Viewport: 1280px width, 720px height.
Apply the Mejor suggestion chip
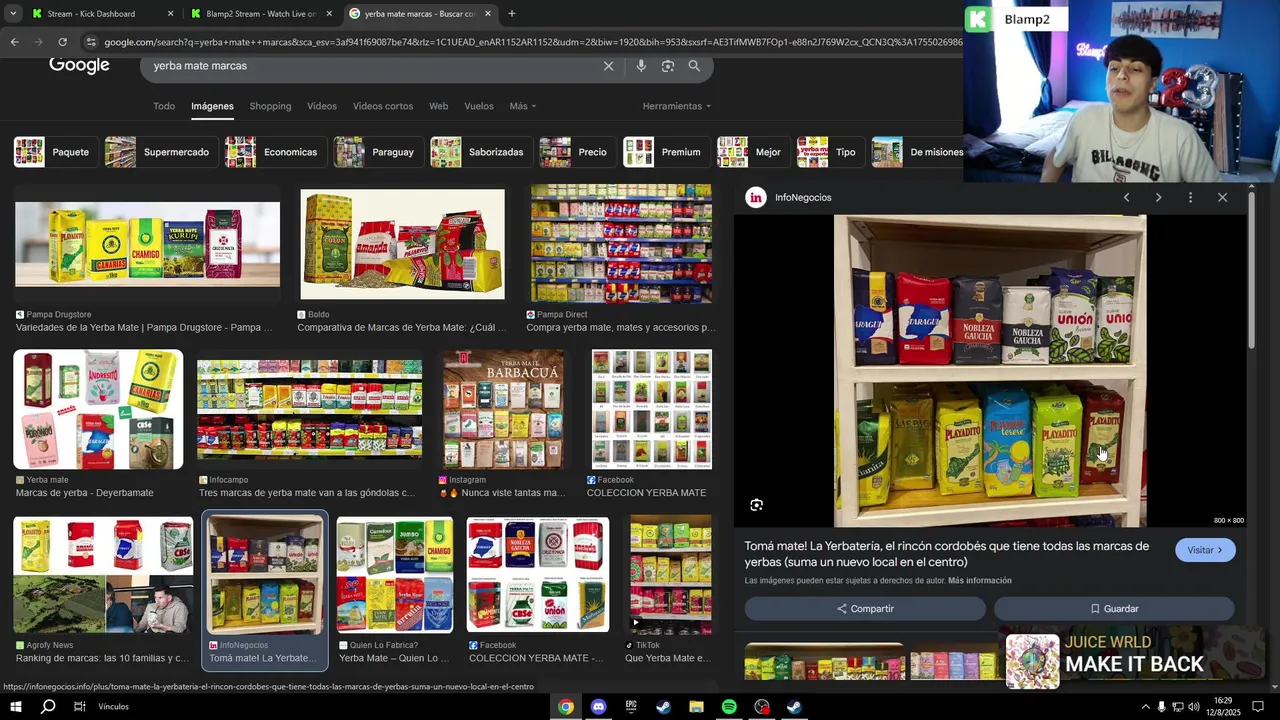click(751, 152)
